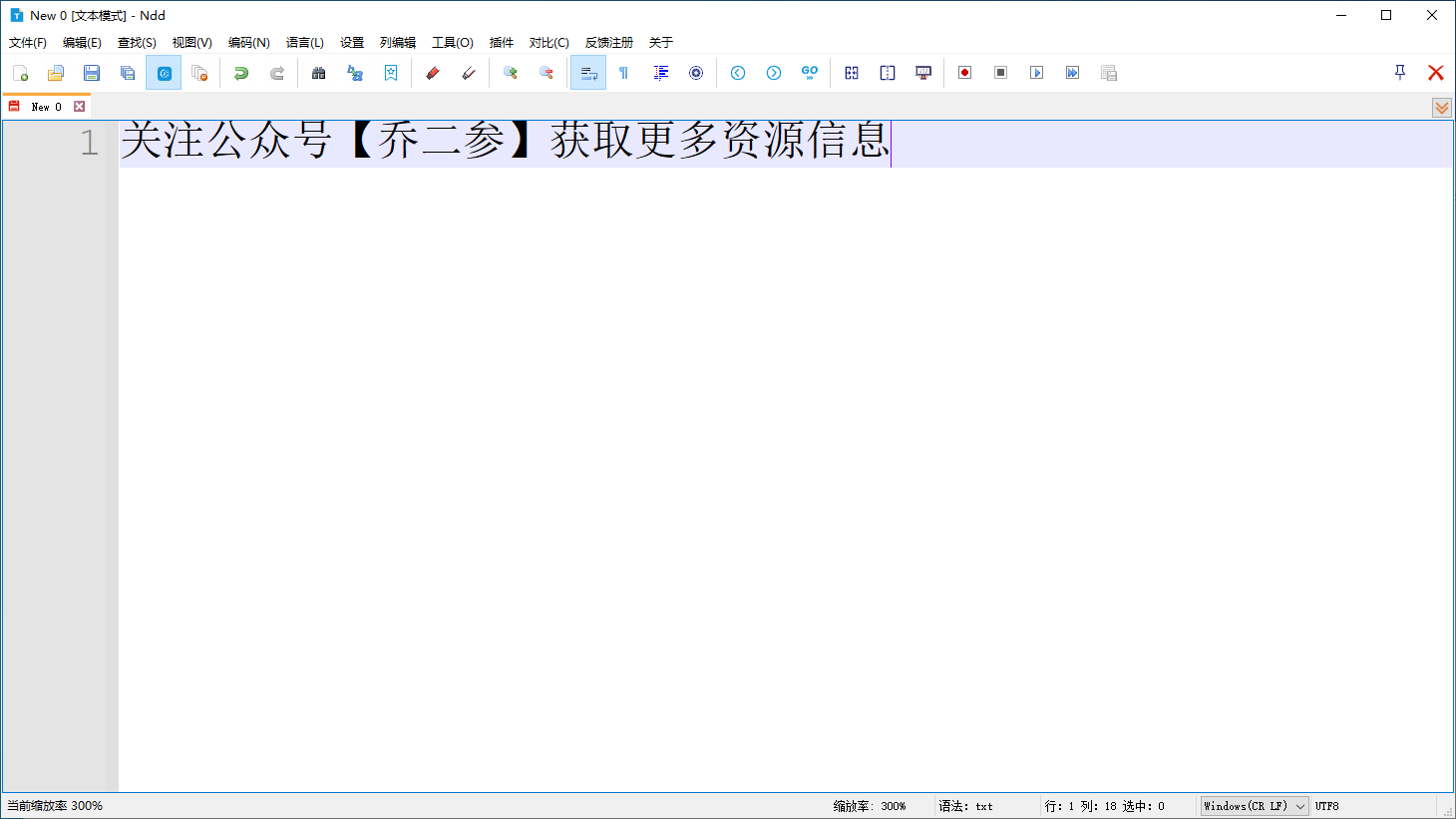This screenshot has height=819, width=1456.
Task: Undo with the green arrow icon
Action: pyautogui.click(x=241, y=73)
